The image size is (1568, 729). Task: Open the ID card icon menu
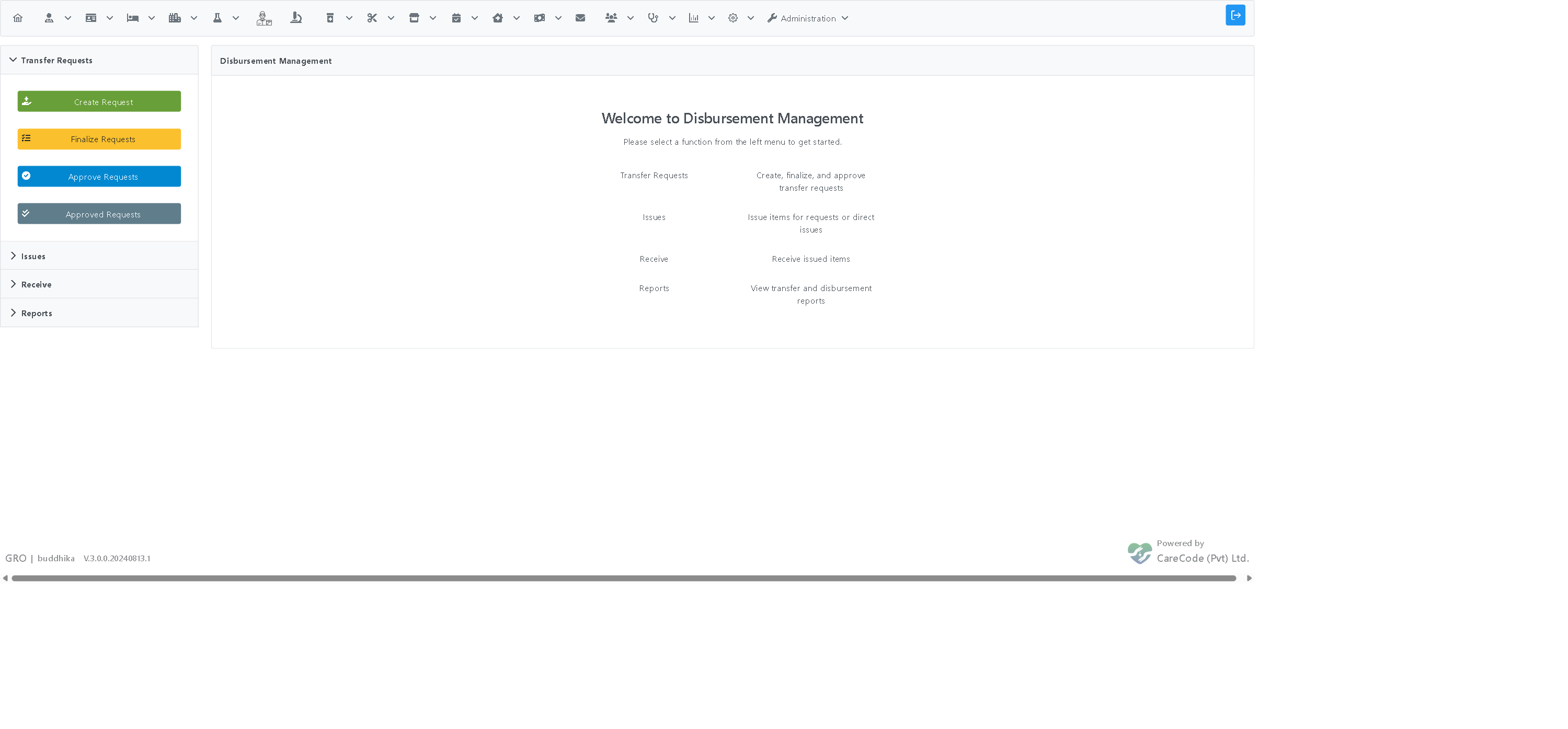[90, 18]
